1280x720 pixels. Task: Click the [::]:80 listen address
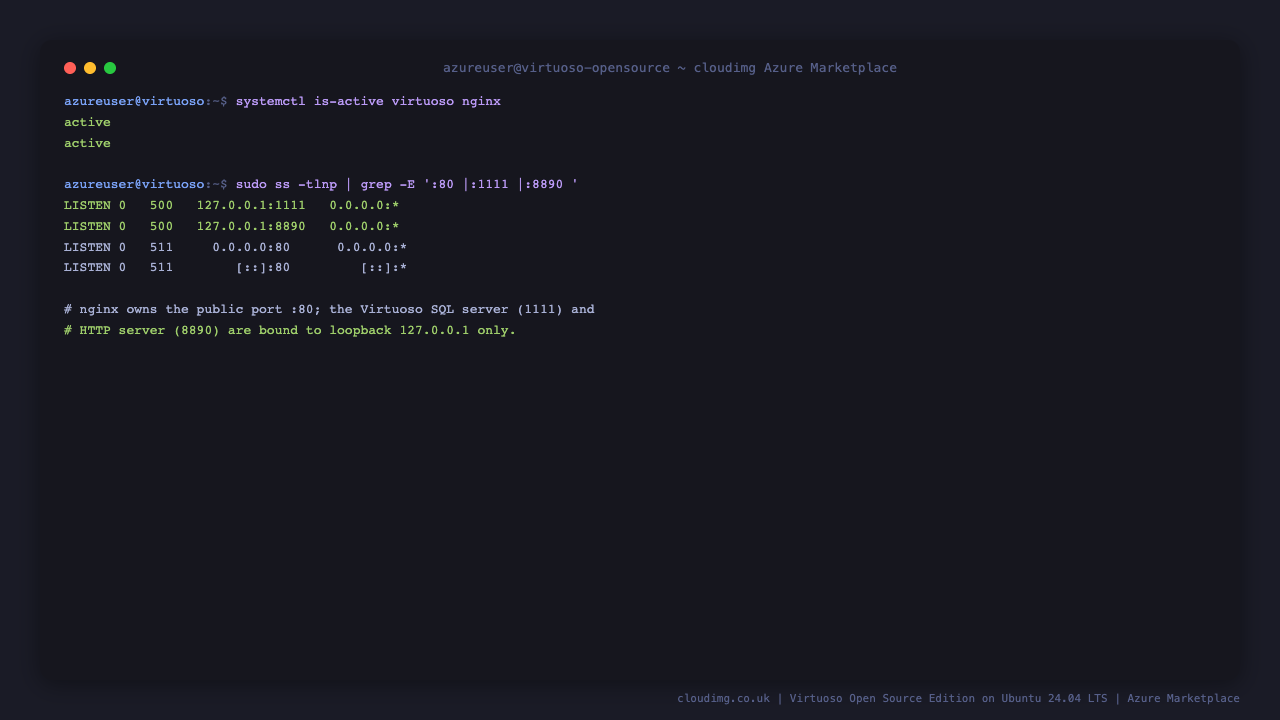pos(263,268)
